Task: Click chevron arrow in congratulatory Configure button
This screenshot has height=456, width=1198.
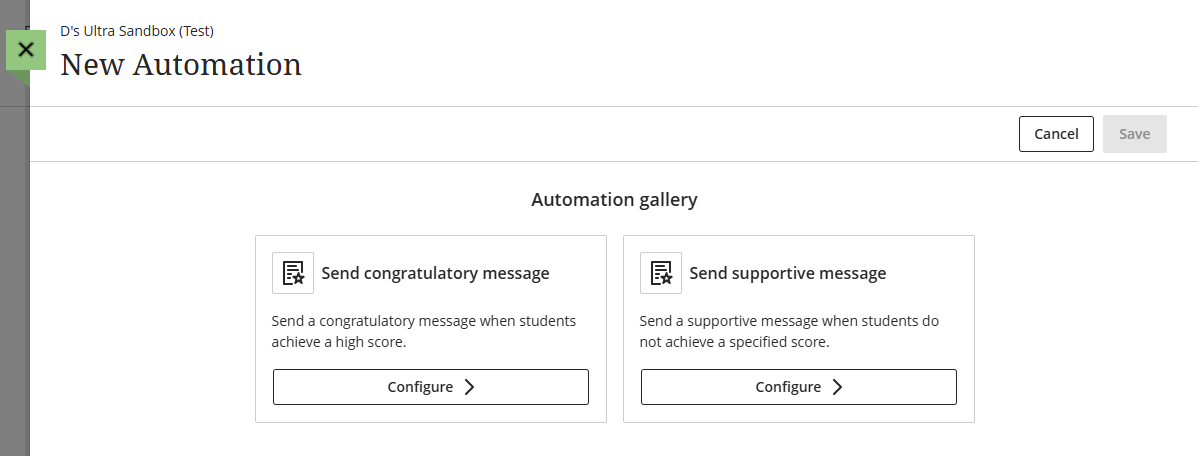Action: [469, 387]
